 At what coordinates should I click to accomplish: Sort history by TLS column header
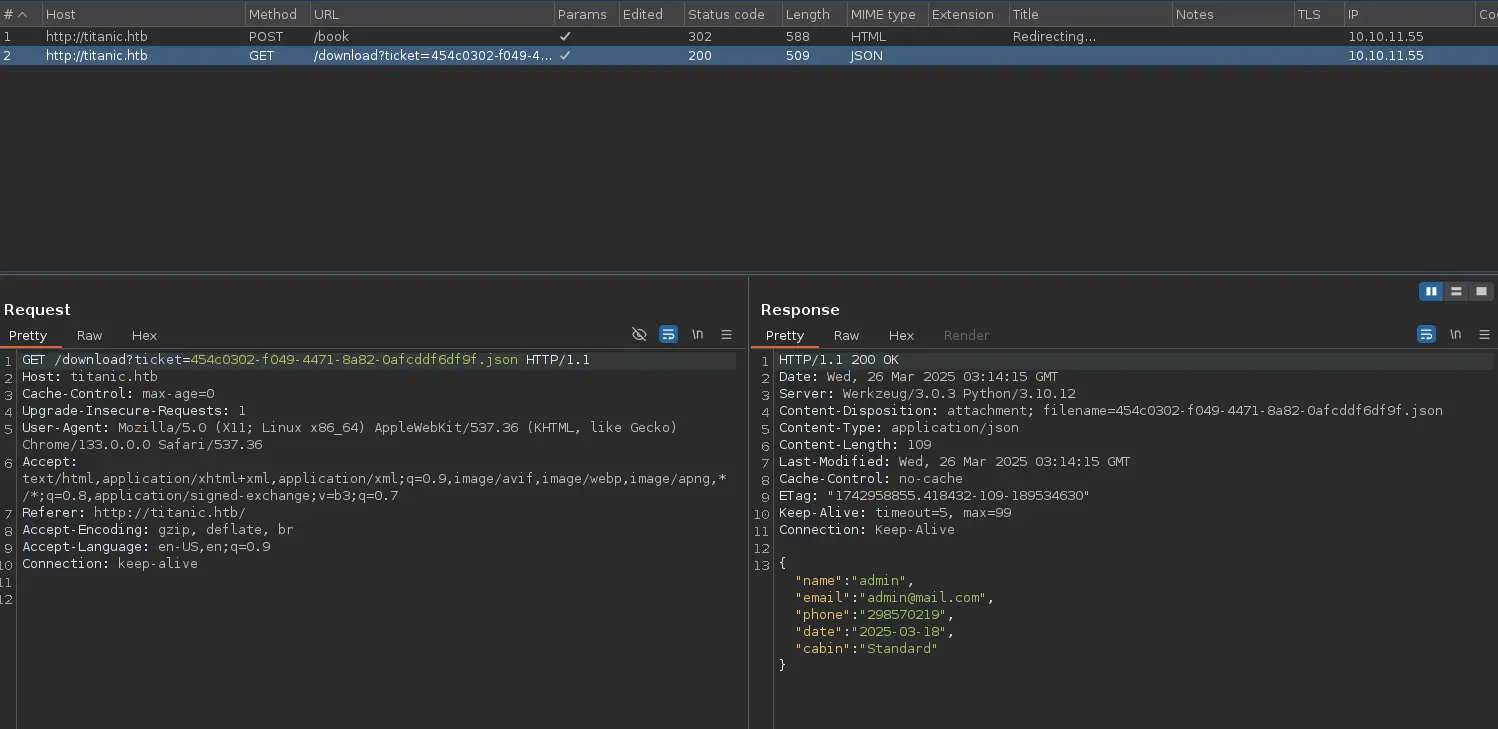tap(1318, 14)
